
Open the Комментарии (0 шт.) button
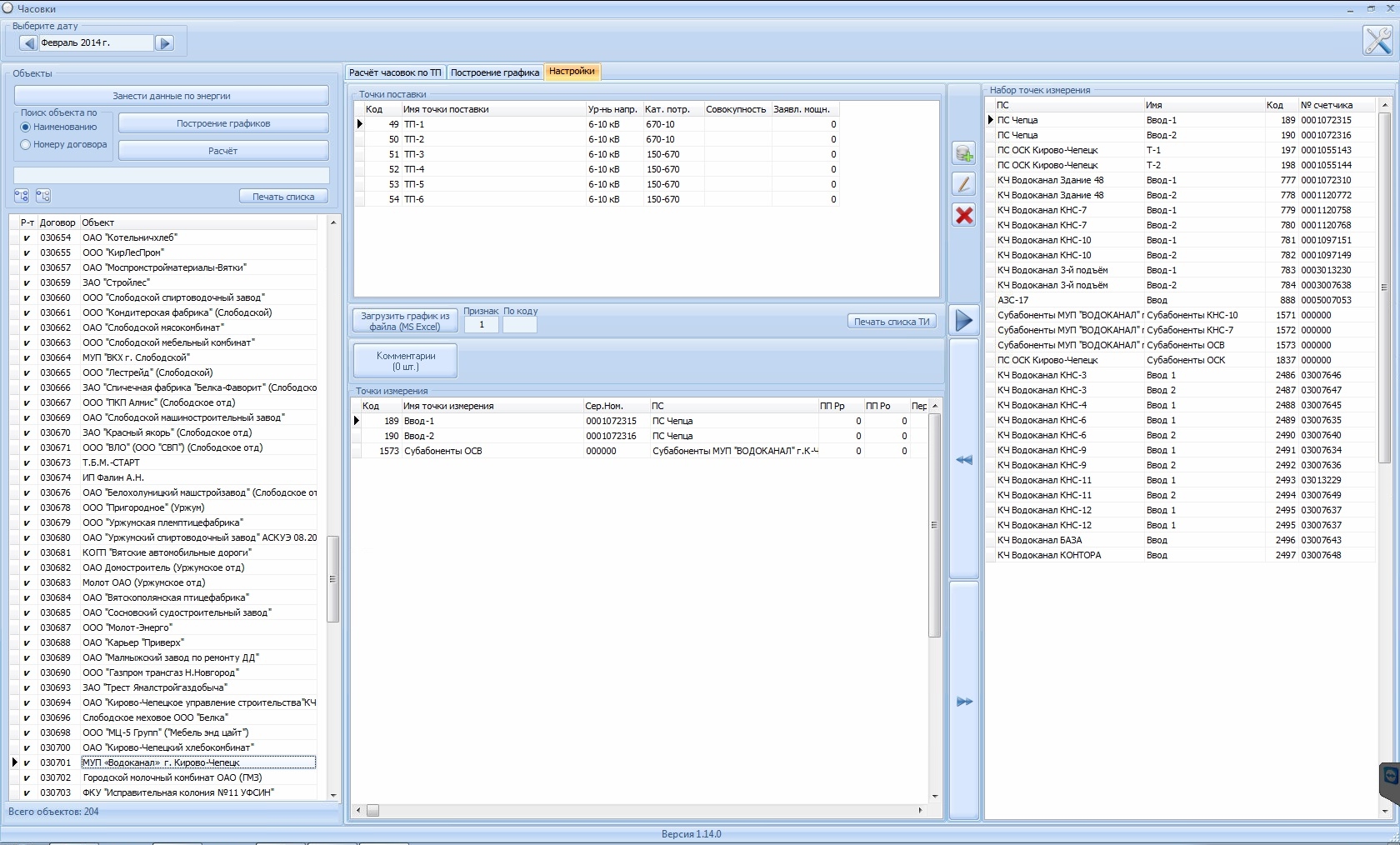point(405,361)
